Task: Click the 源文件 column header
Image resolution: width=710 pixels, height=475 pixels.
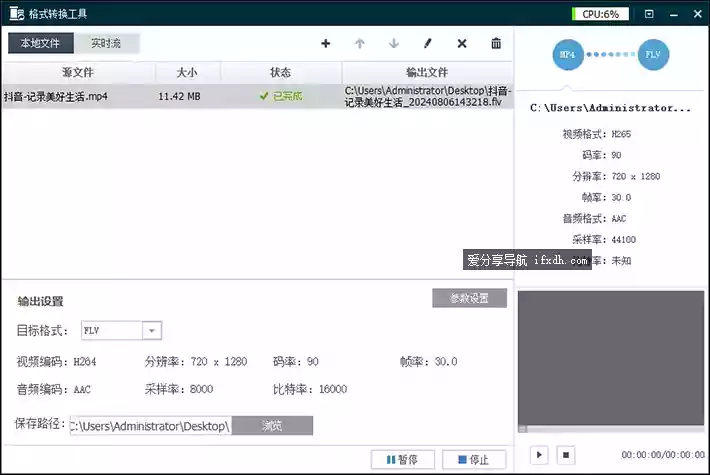Action: (x=78, y=72)
